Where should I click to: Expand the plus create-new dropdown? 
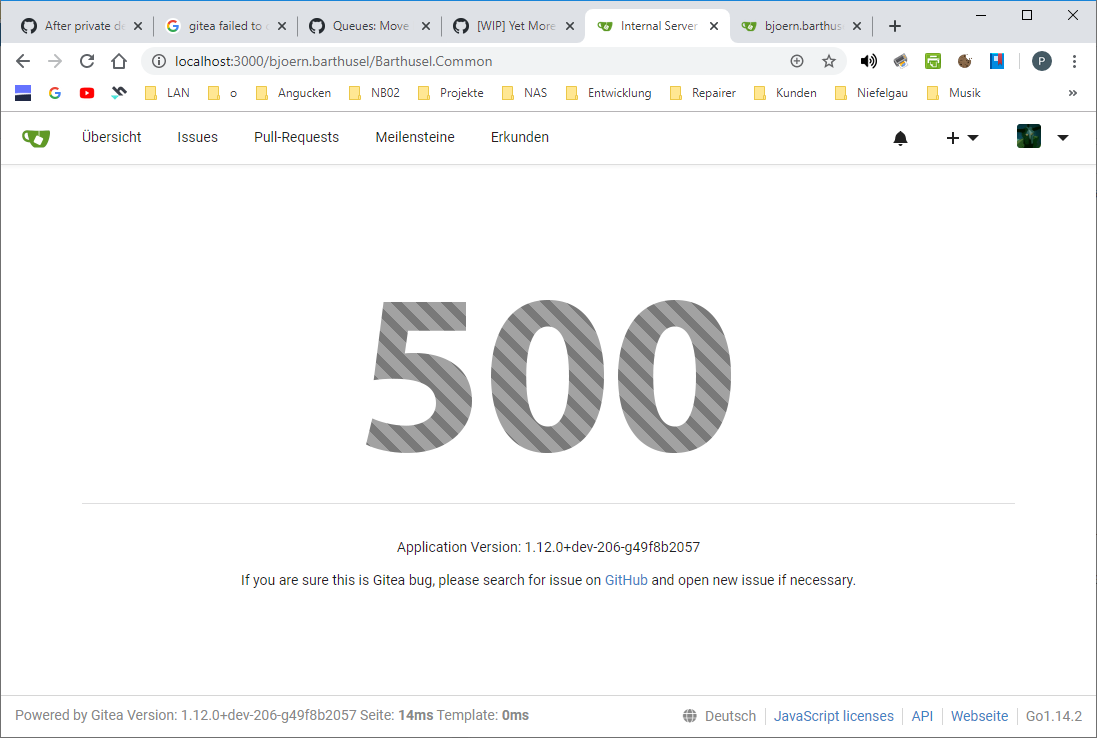click(x=962, y=138)
